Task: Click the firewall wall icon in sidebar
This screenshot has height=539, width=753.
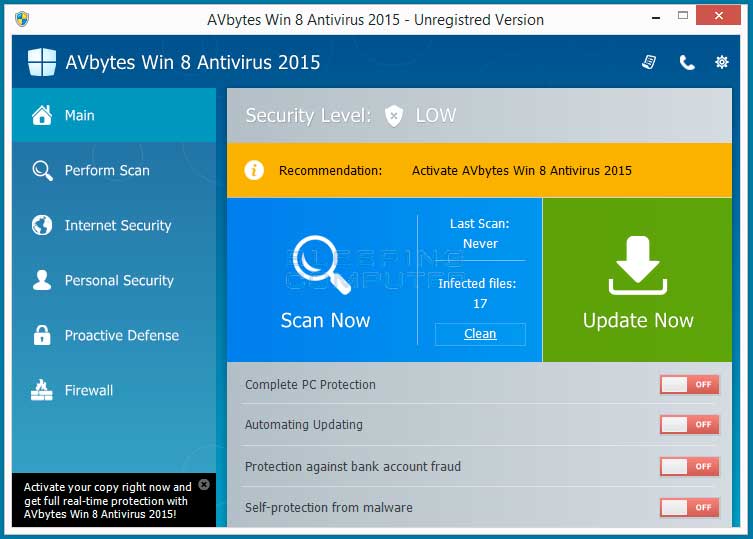Action: [42, 390]
